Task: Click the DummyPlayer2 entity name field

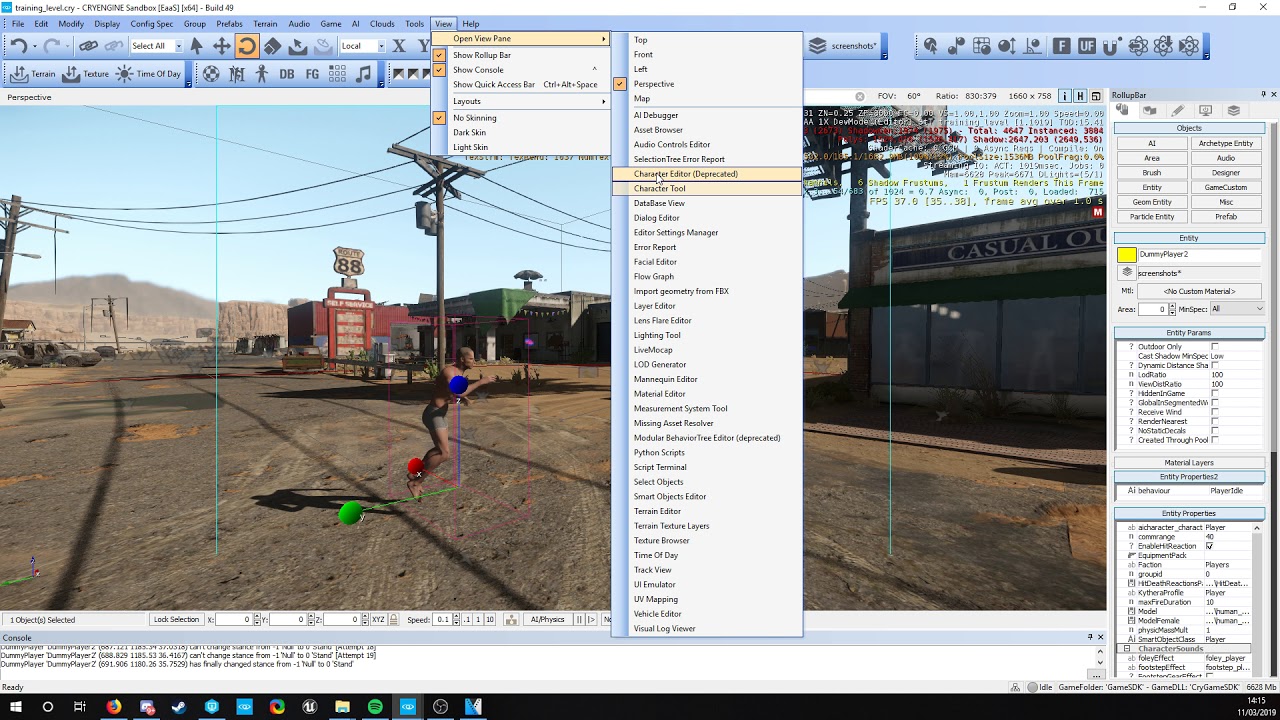Action: click(1200, 255)
